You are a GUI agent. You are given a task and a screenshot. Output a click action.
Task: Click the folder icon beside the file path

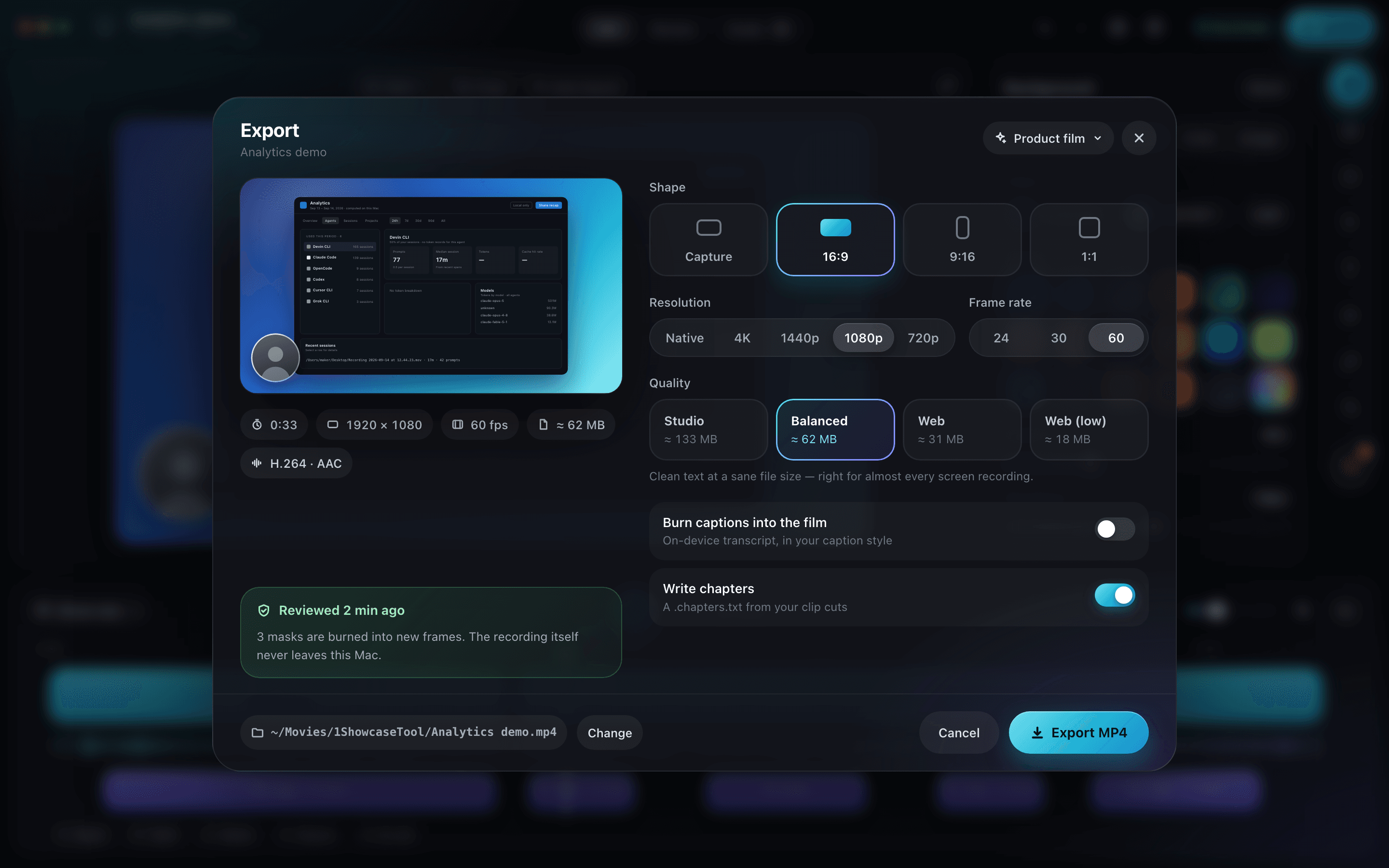coord(257,732)
